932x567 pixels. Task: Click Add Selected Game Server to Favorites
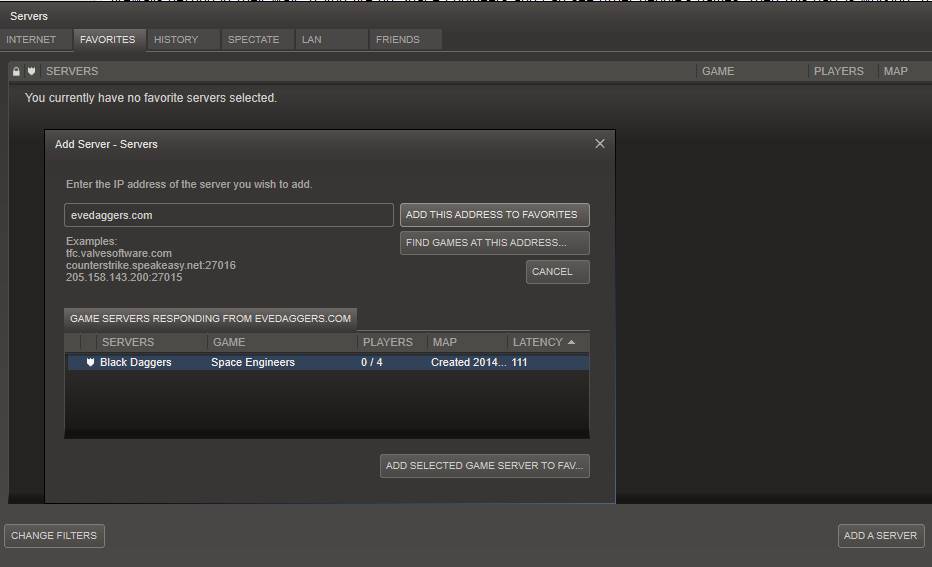click(484, 466)
